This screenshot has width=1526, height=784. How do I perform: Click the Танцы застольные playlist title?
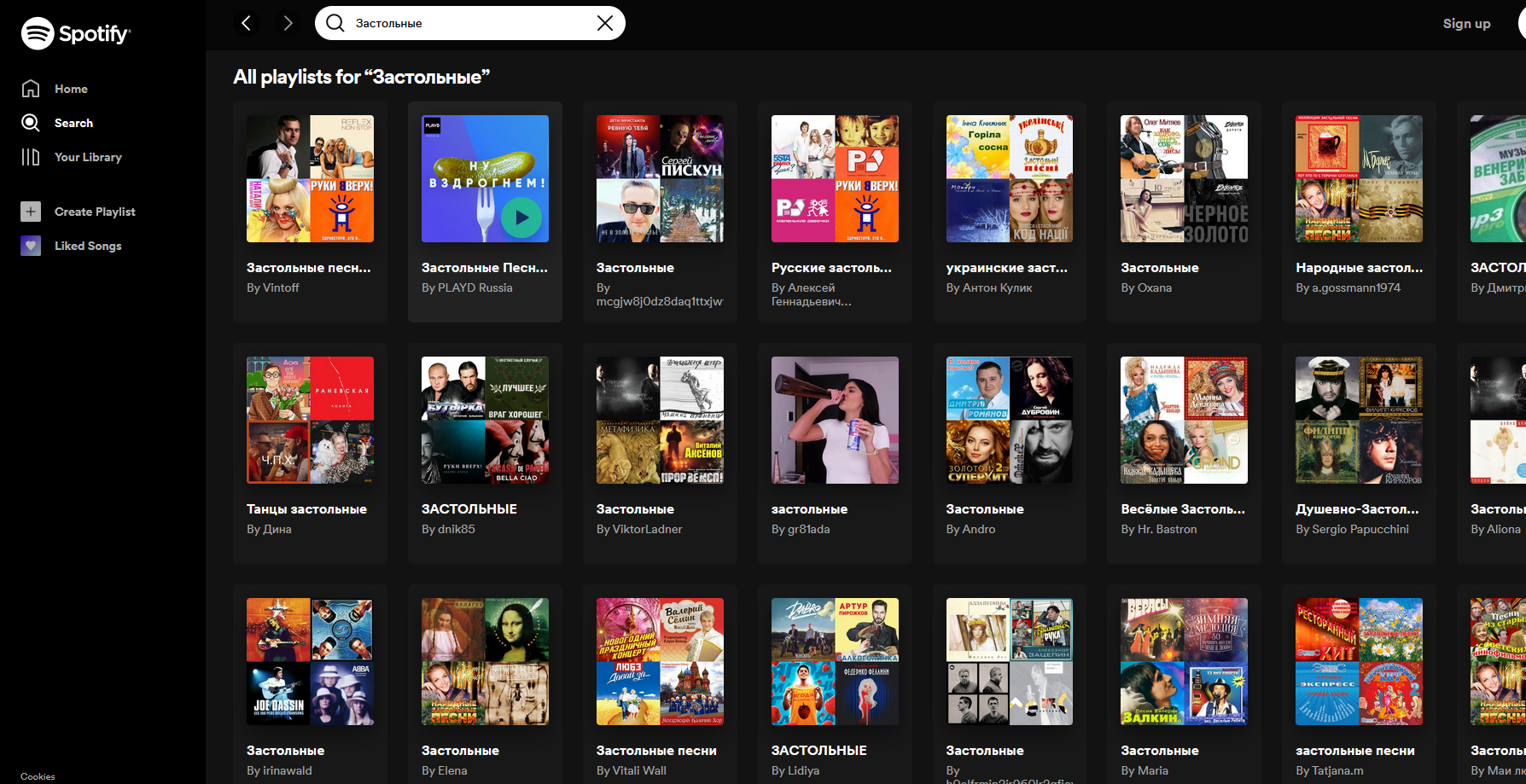pos(306,509)
